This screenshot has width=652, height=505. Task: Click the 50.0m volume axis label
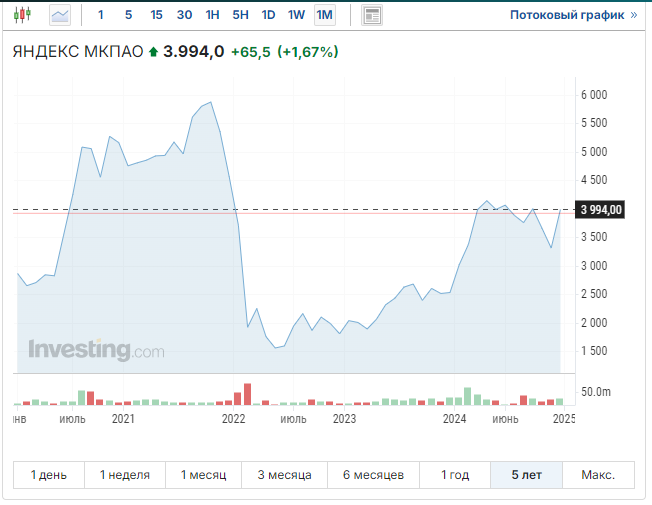coord(595,391)
